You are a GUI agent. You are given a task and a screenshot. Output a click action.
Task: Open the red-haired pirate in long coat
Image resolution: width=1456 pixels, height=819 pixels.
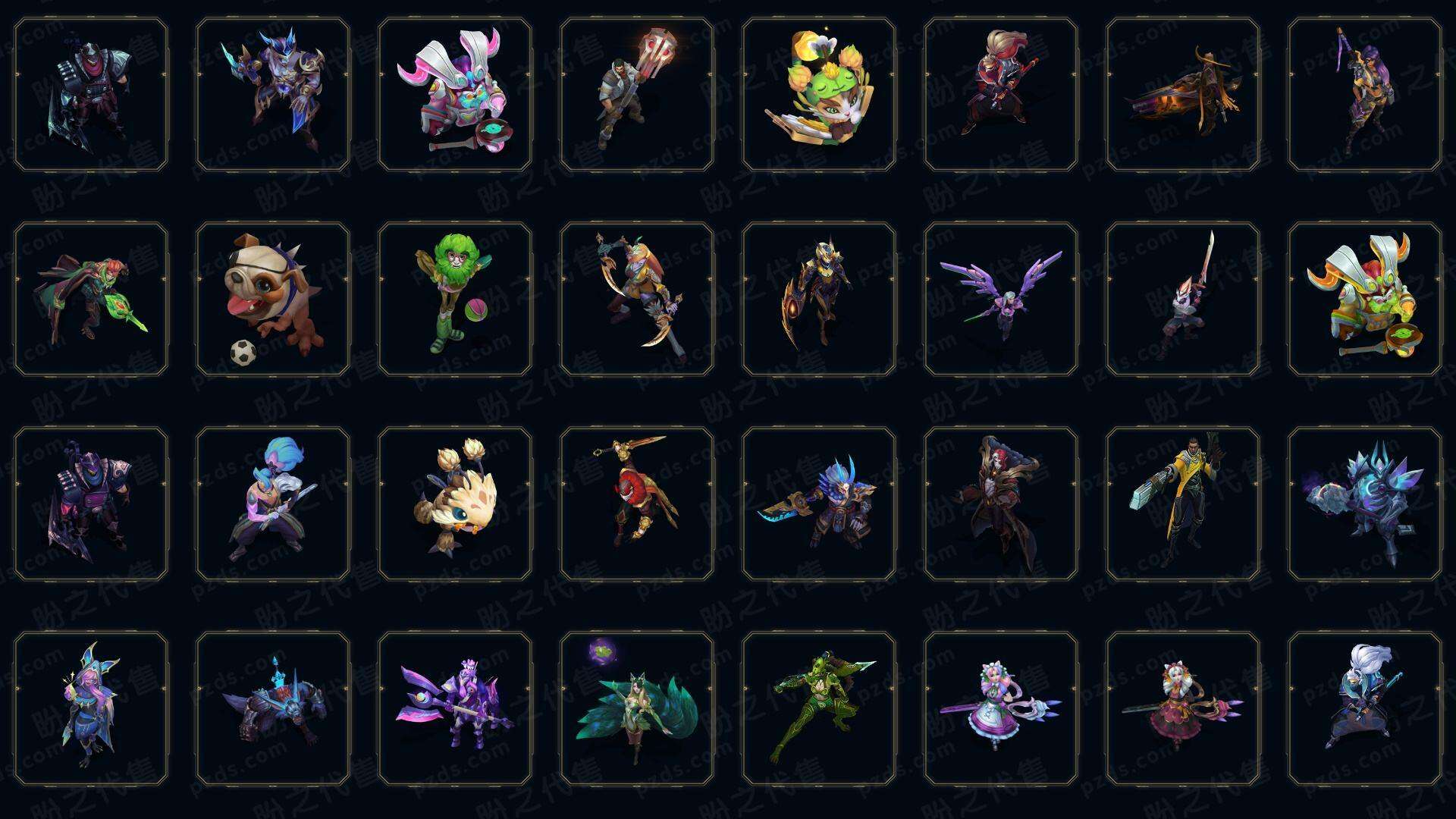[x=1001, y=504]
